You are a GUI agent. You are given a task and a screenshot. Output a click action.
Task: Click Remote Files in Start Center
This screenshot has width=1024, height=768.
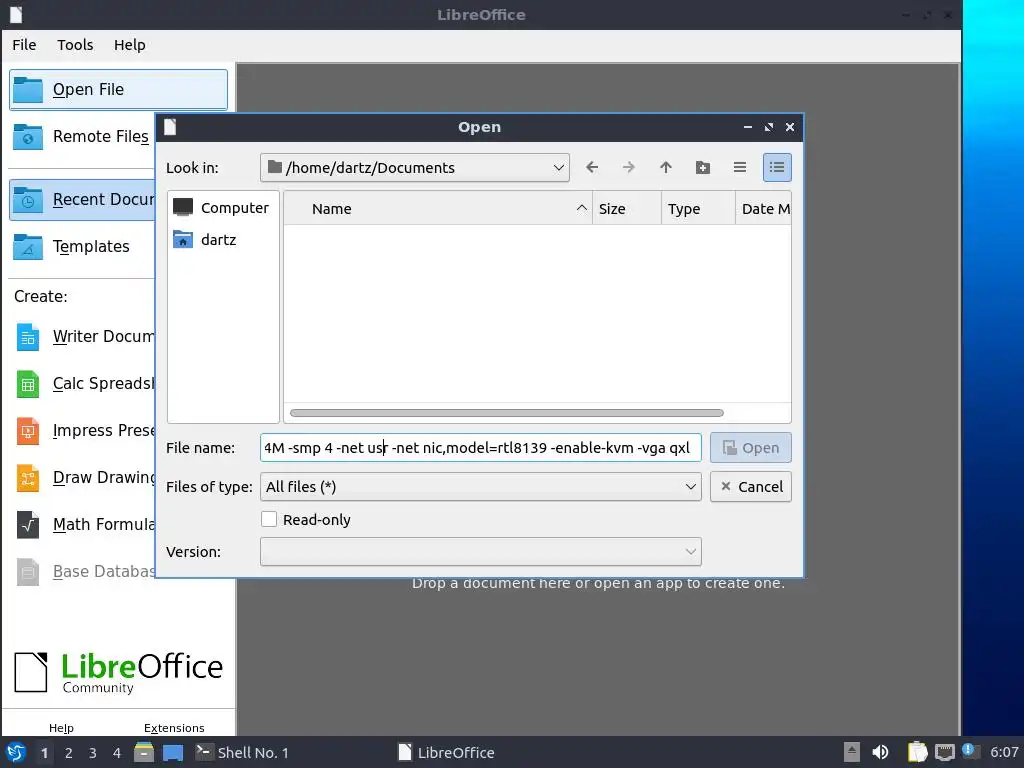[x=82, y=136]
